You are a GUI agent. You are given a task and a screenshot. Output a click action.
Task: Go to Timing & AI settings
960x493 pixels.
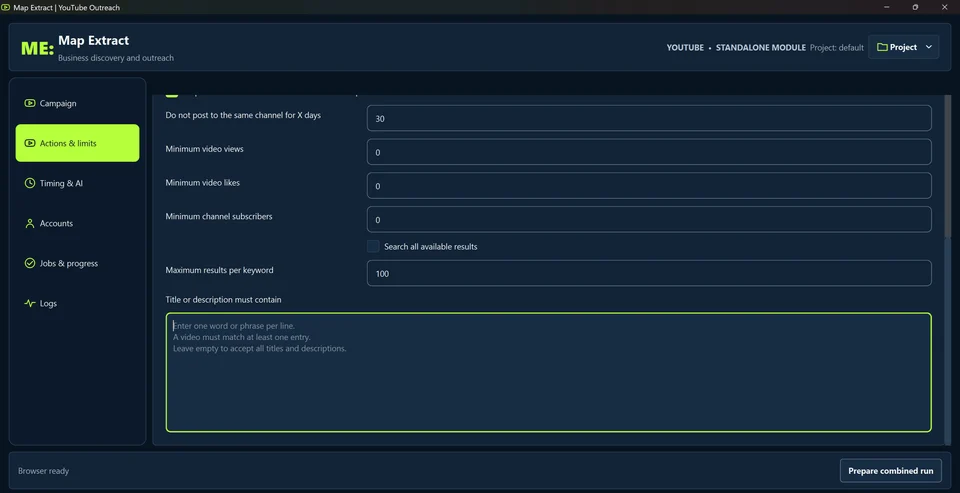[x=77, y=183]
